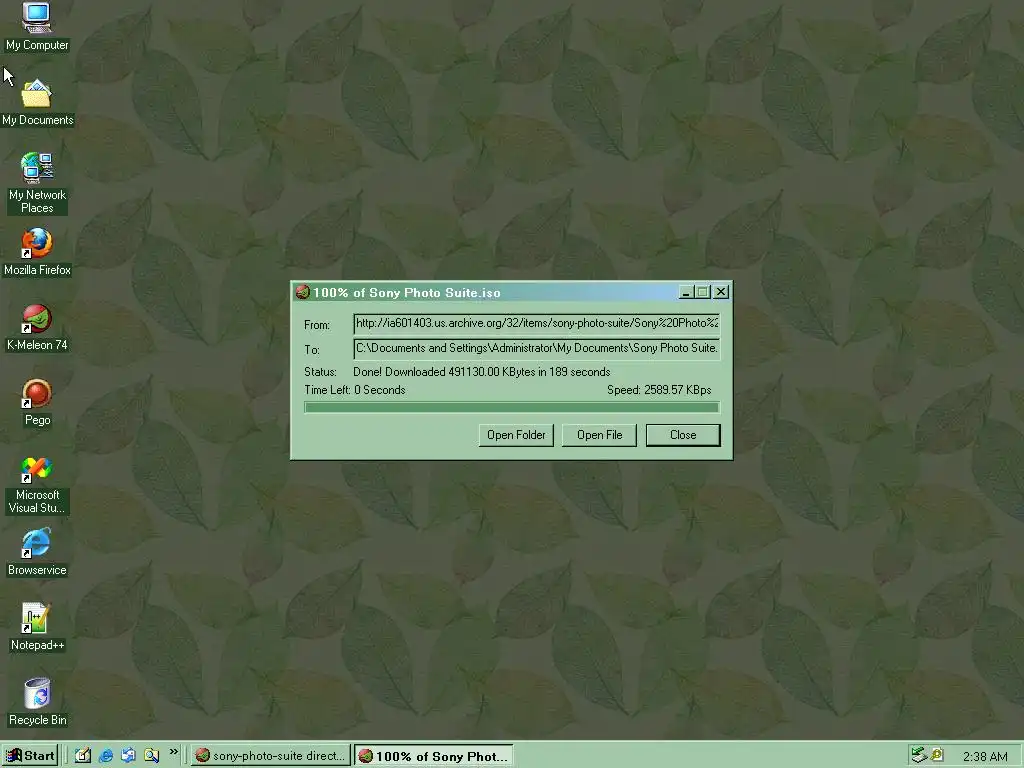The image size is (1024, 768).
Task: Click the key document tray icon
Action: tap(937, 755)
